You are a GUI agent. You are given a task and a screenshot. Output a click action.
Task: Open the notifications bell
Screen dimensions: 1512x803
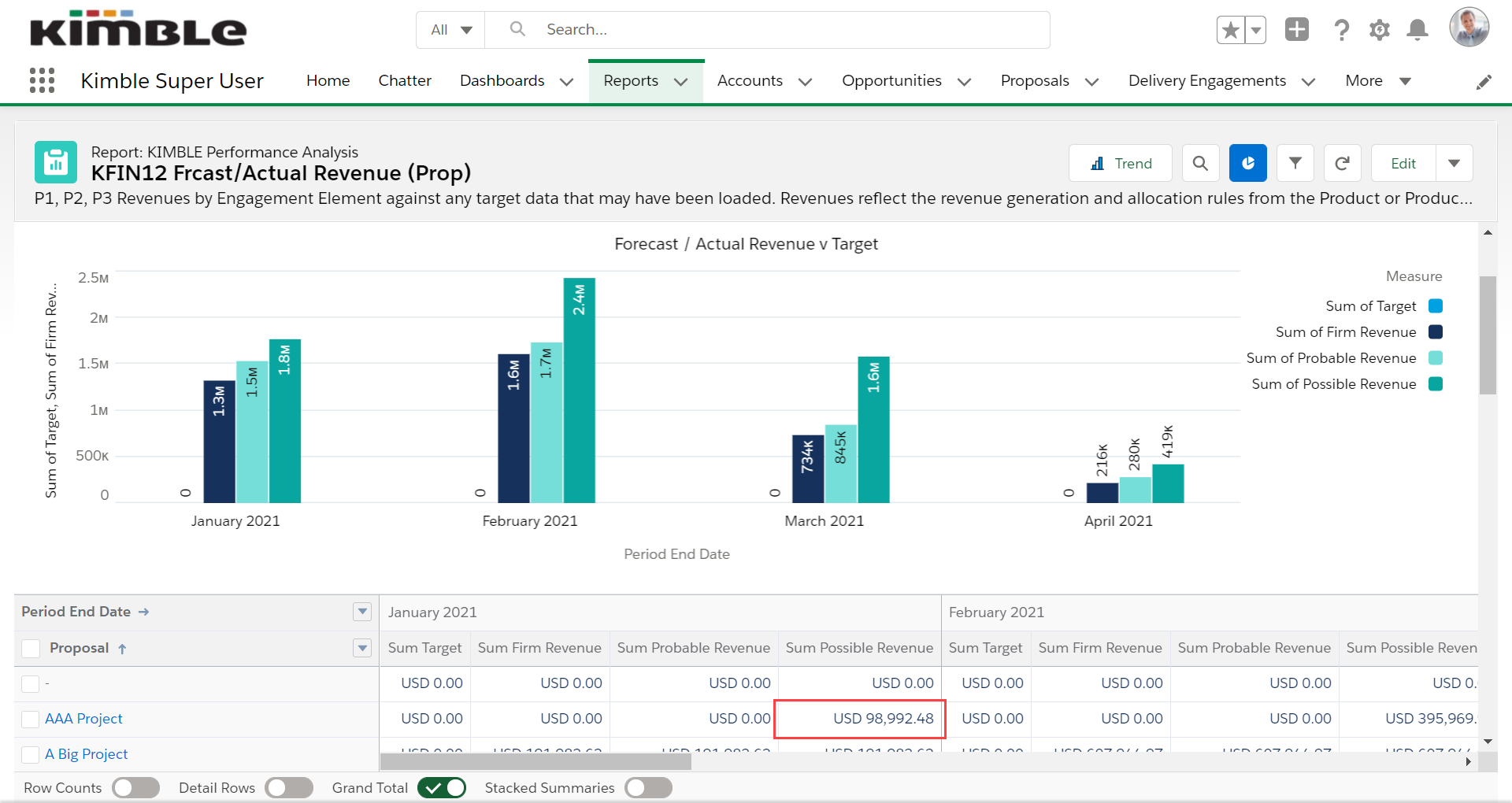tap(1417, 30)
